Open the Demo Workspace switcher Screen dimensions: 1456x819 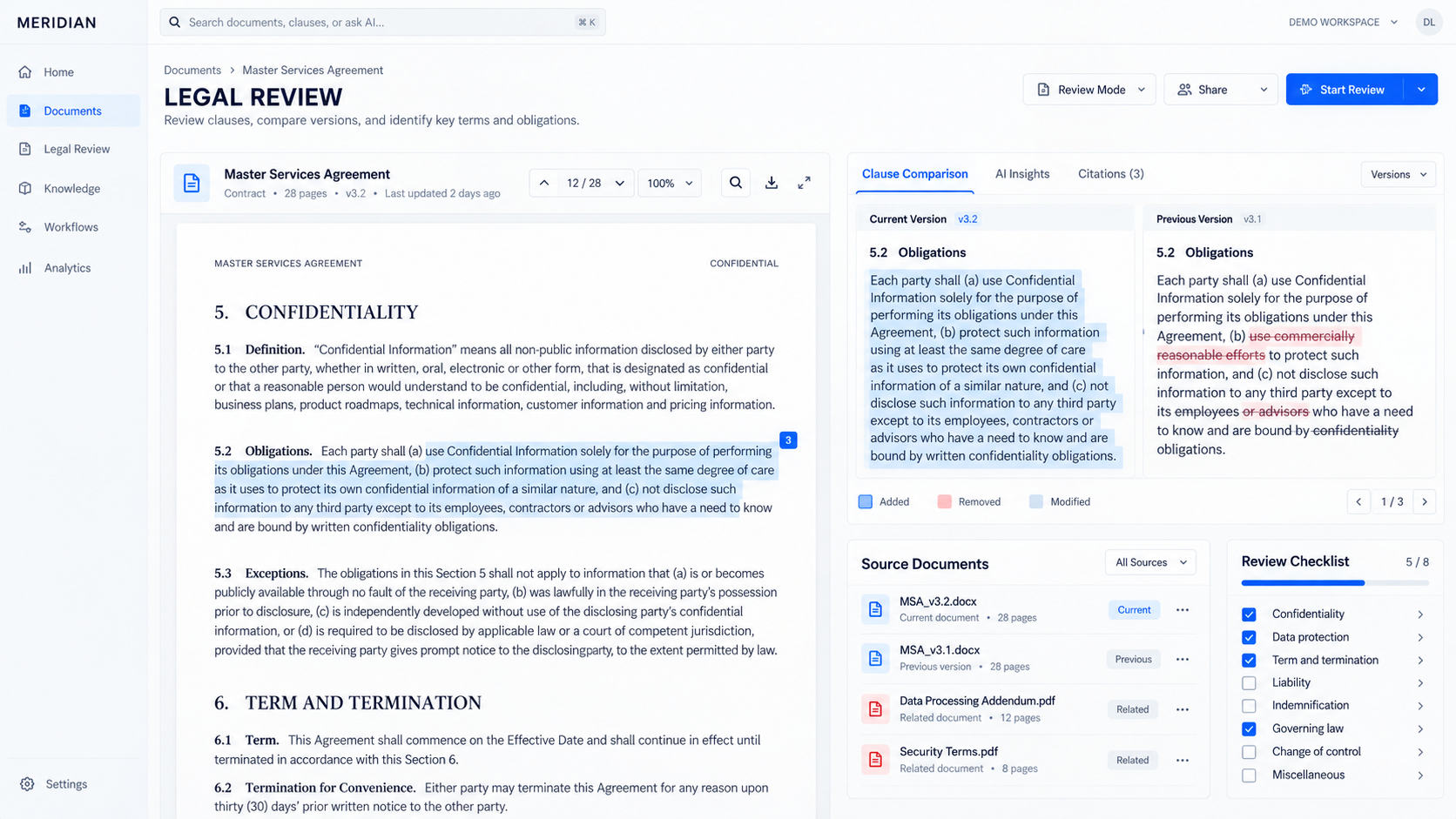(1343, 23)
